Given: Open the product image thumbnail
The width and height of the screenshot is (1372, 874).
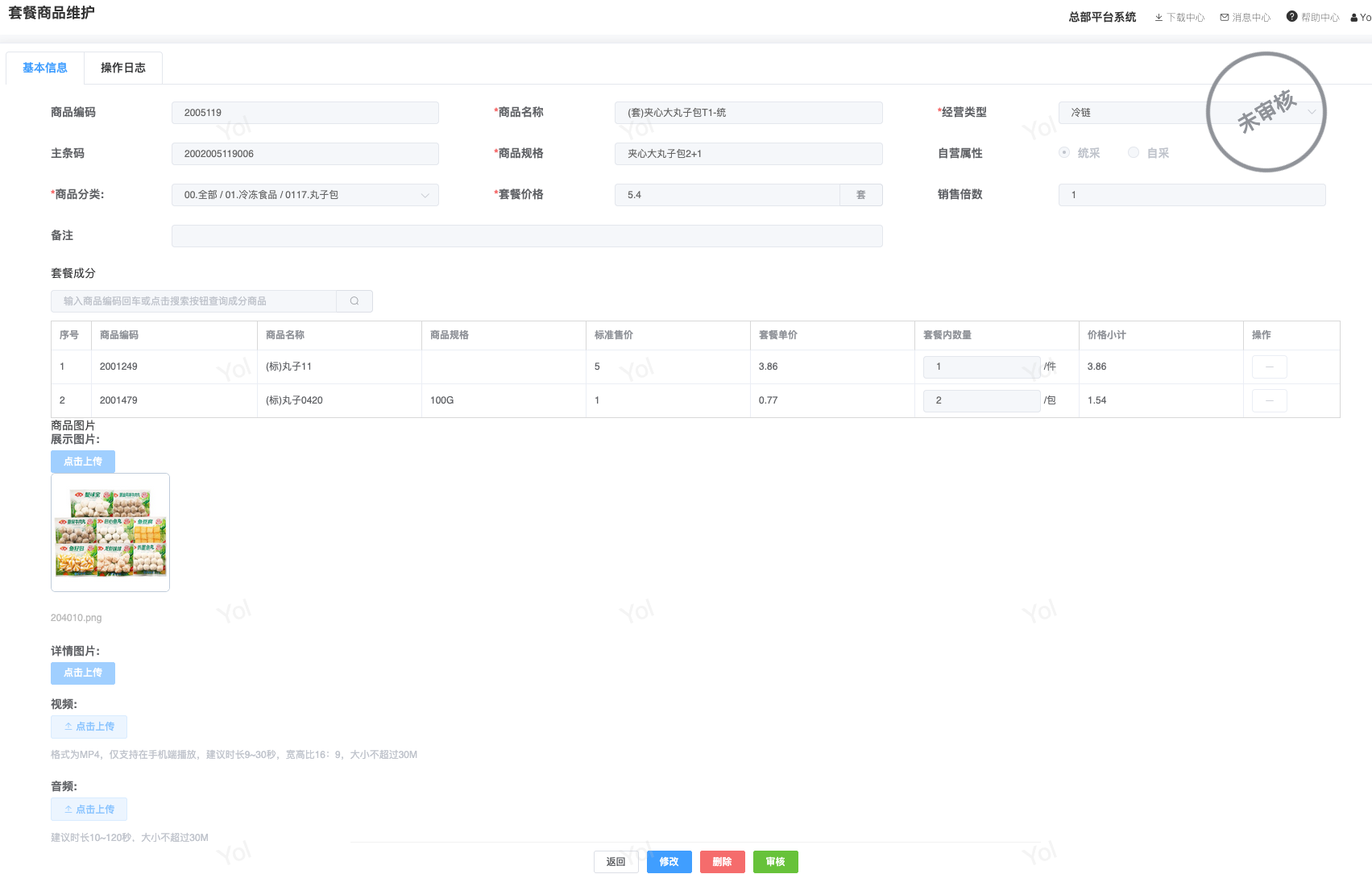Looking at the screenshot, I should [x=110, y=532].
